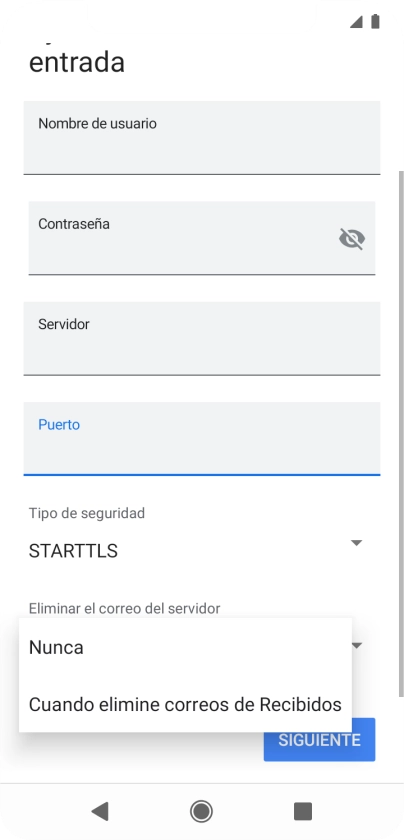Tap the recent apps square icon

[x=303, y=811]
